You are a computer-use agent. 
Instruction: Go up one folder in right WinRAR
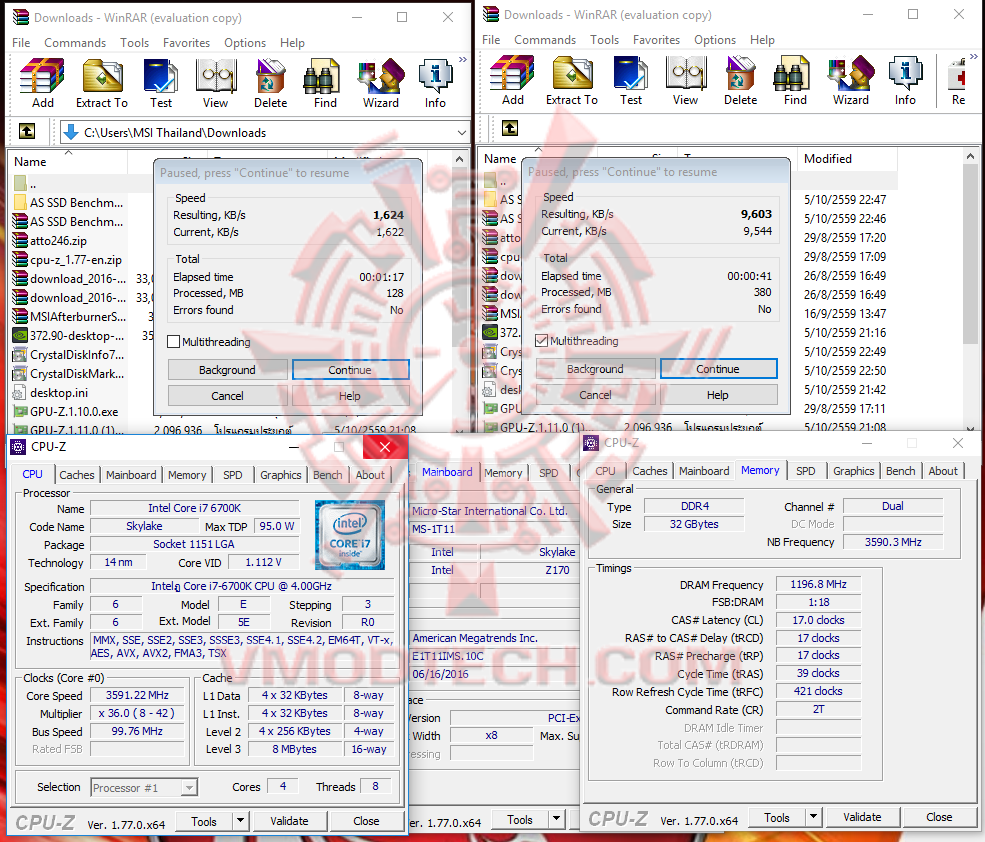[509, 128]
